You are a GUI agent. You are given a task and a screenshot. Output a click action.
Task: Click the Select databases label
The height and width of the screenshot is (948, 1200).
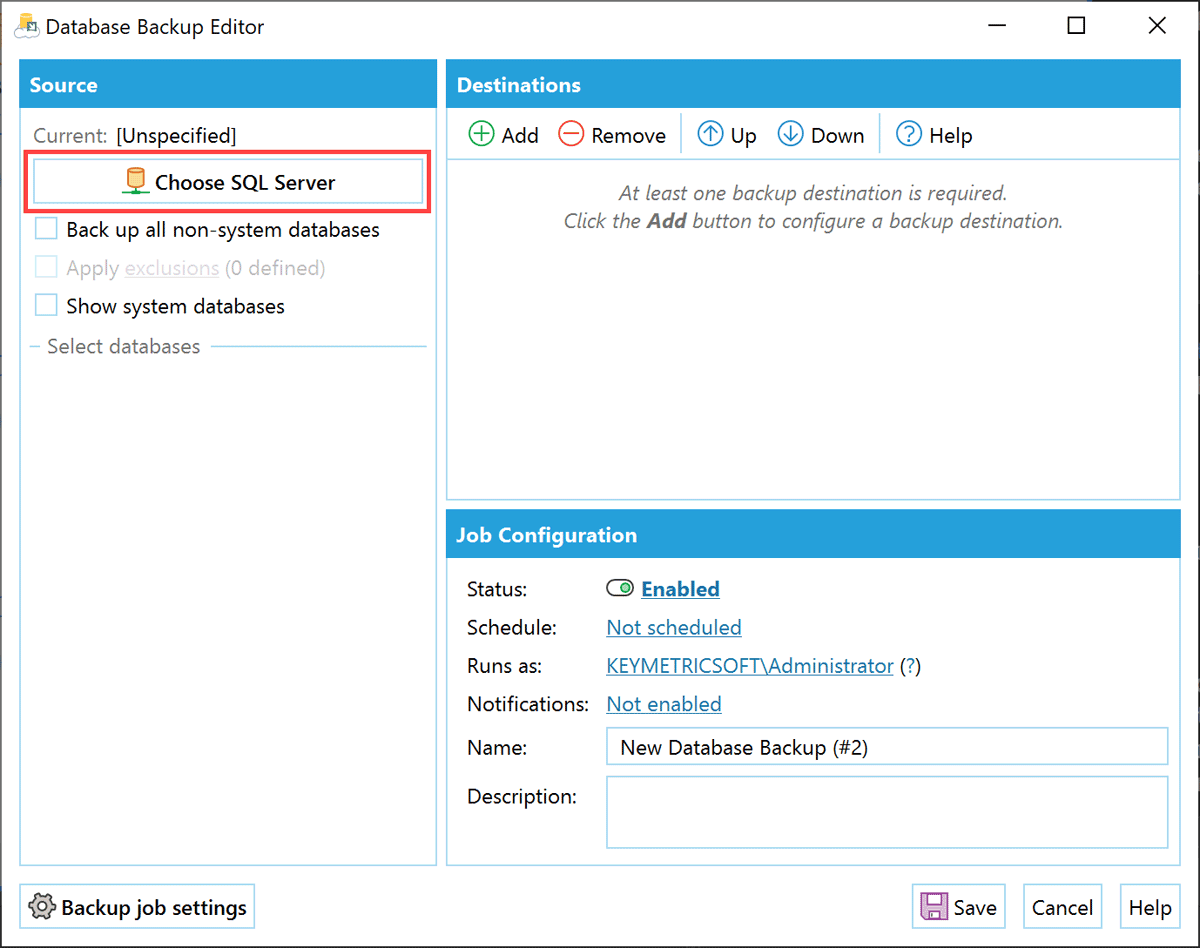tap(124, 346)
